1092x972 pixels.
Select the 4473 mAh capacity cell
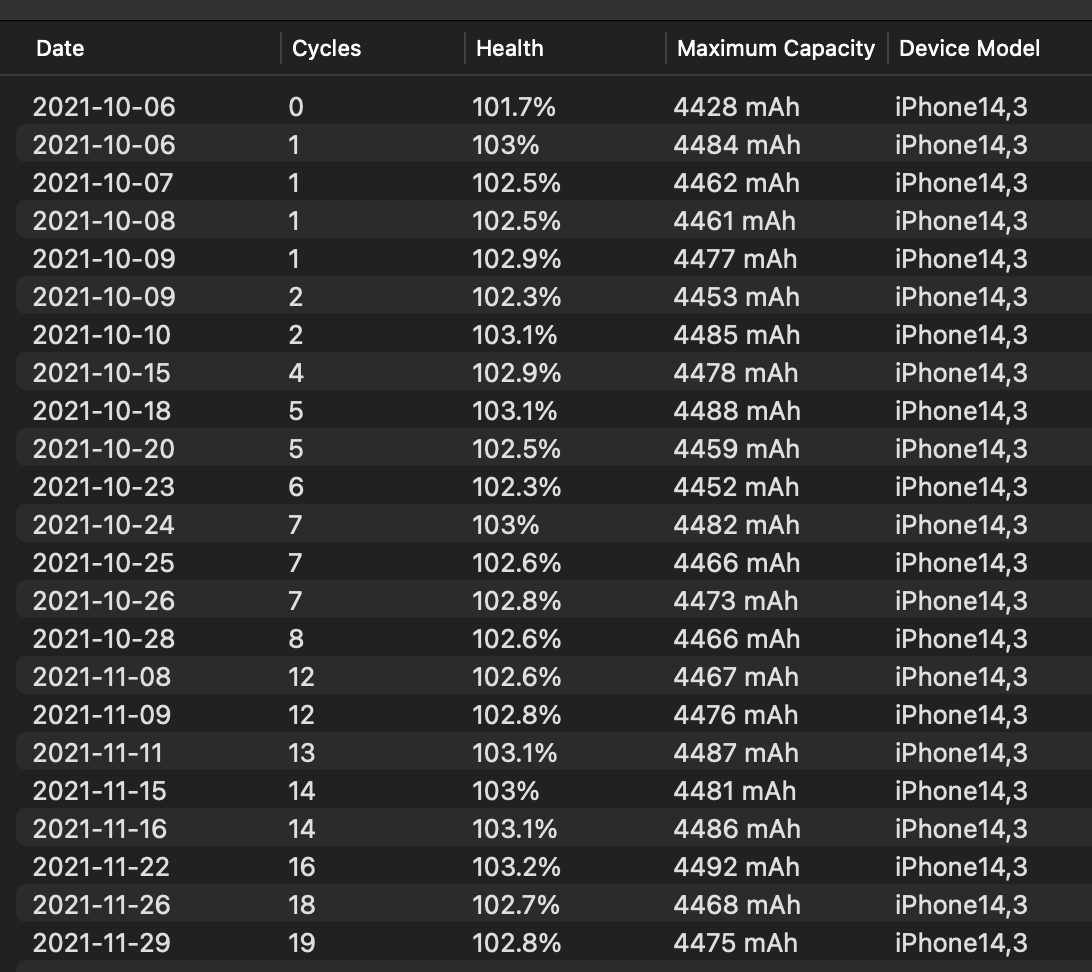pyautogui.click(x=735, y=600)
